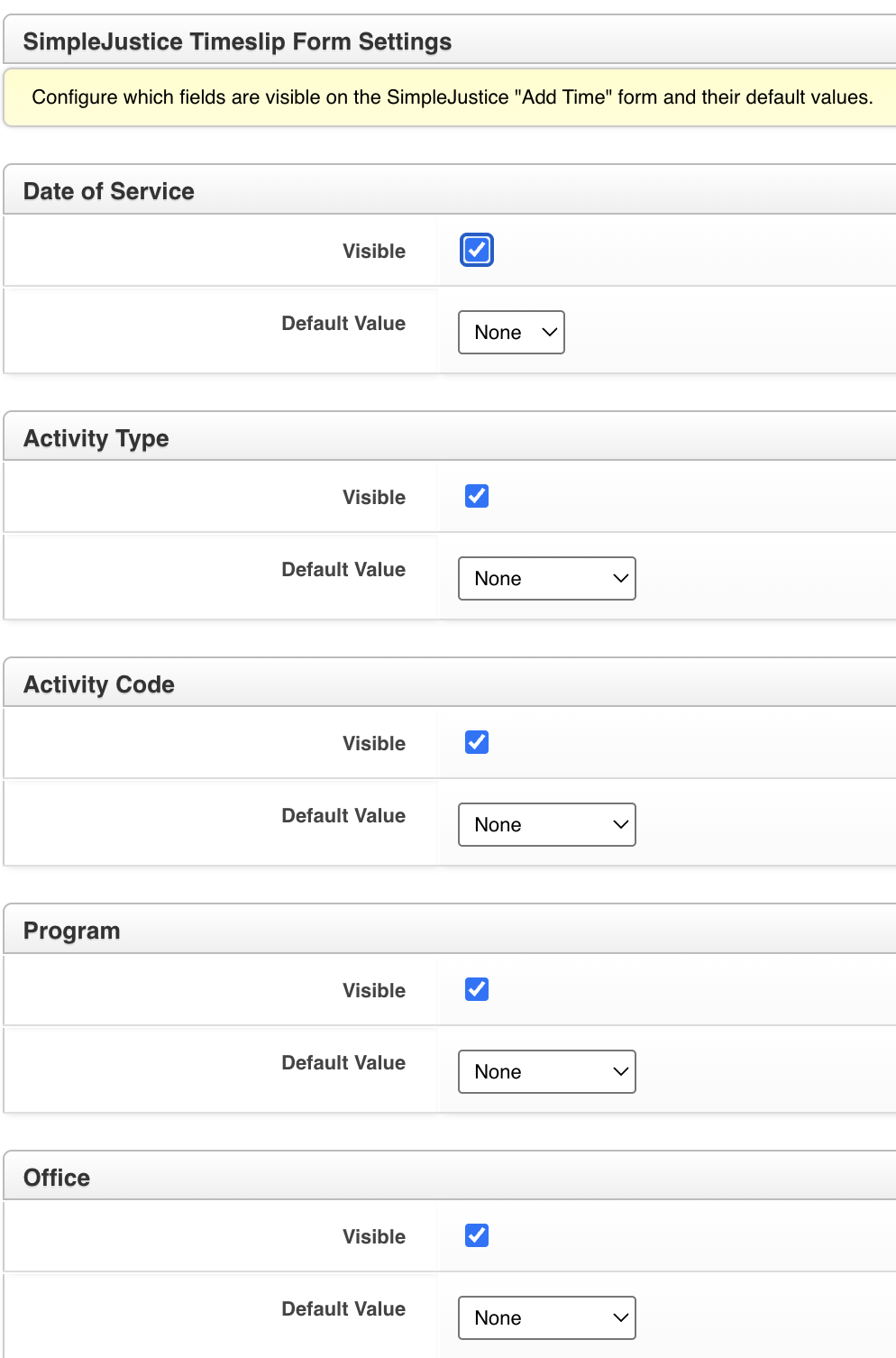This screenshot has width=896, height=1358.
Task: Click Visible label in Date of Service
Action: pos(374,251)
